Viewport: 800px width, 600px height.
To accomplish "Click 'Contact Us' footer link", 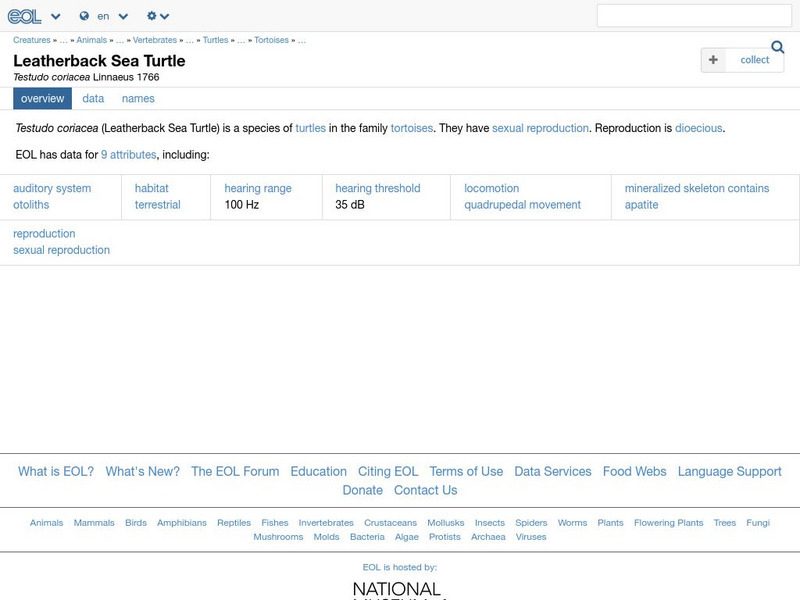I will (x=426, y=490).
